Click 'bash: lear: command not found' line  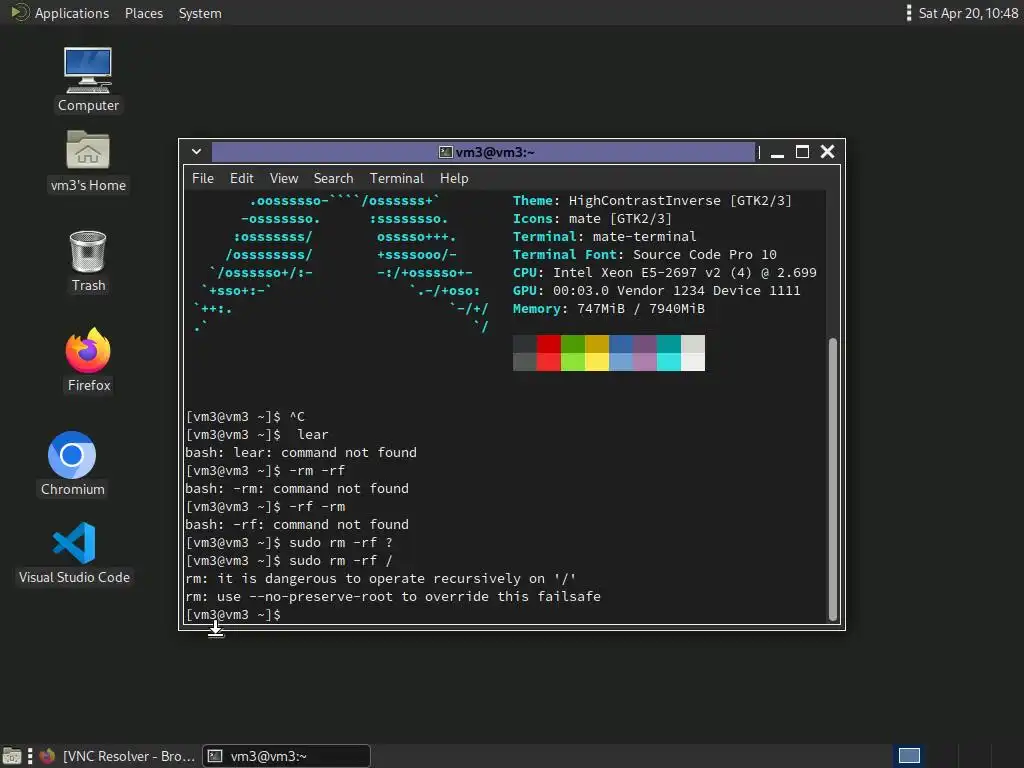click(x=301, y=453)
